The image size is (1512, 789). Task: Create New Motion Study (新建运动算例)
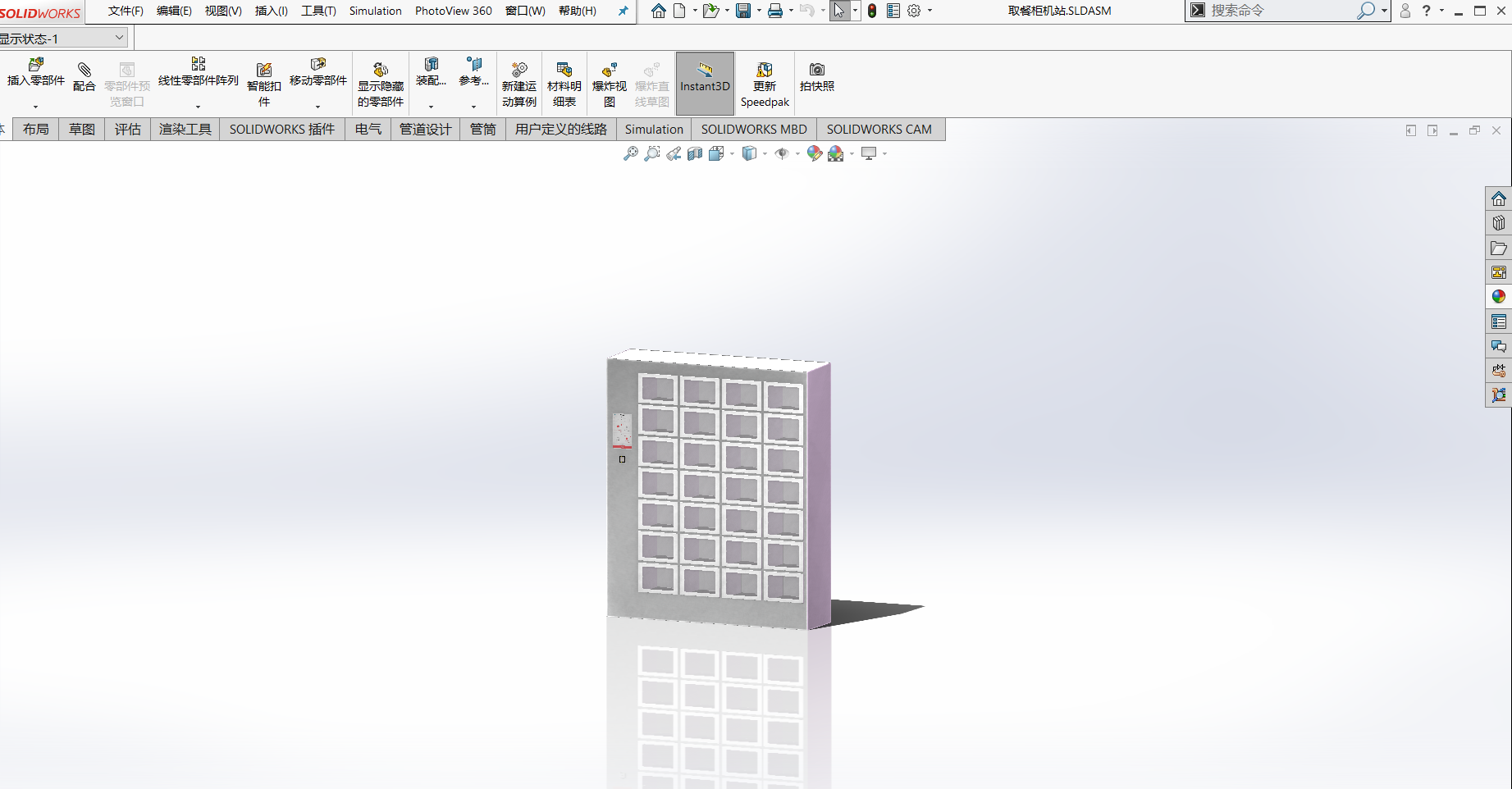pyautogui.click(x=519, y=70)
